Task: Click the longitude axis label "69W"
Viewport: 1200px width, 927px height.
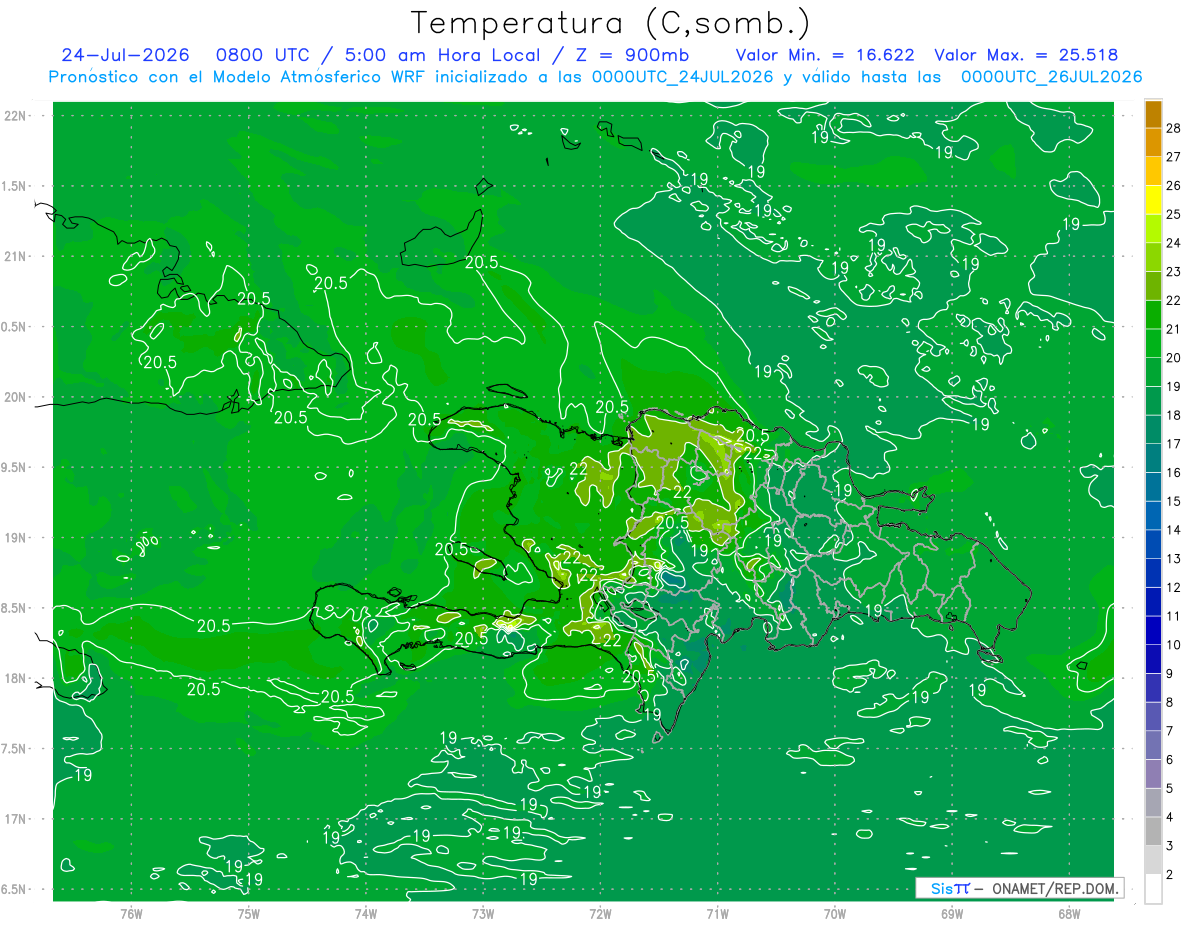Action: pyautogui.click(x=952, y=914)
